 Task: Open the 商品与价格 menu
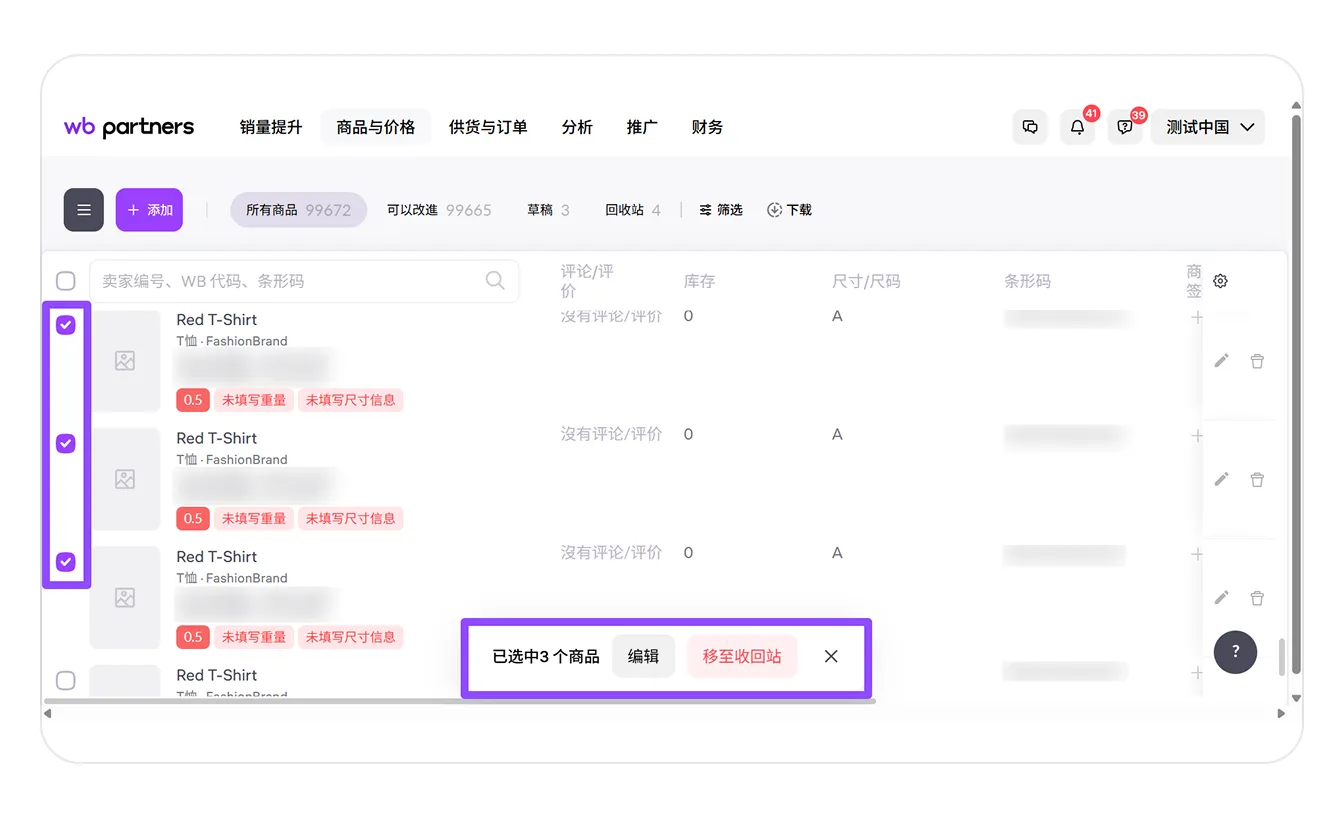coord(376,127)
